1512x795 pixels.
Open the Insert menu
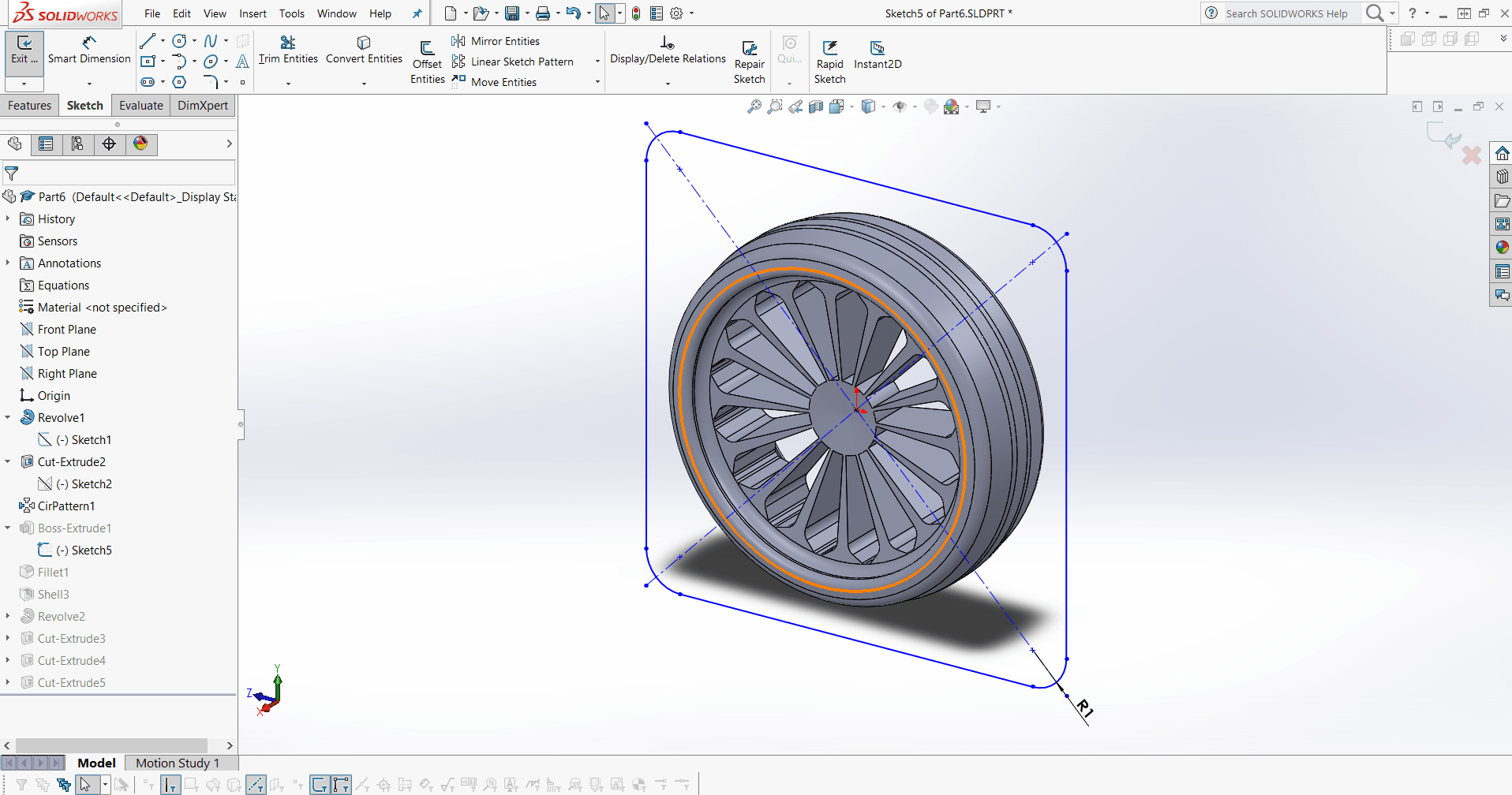tap(253, 13)
